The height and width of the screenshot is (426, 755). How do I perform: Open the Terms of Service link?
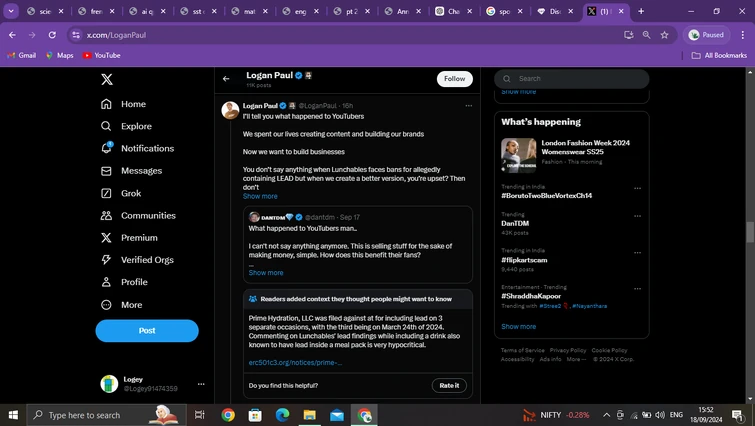522,350
